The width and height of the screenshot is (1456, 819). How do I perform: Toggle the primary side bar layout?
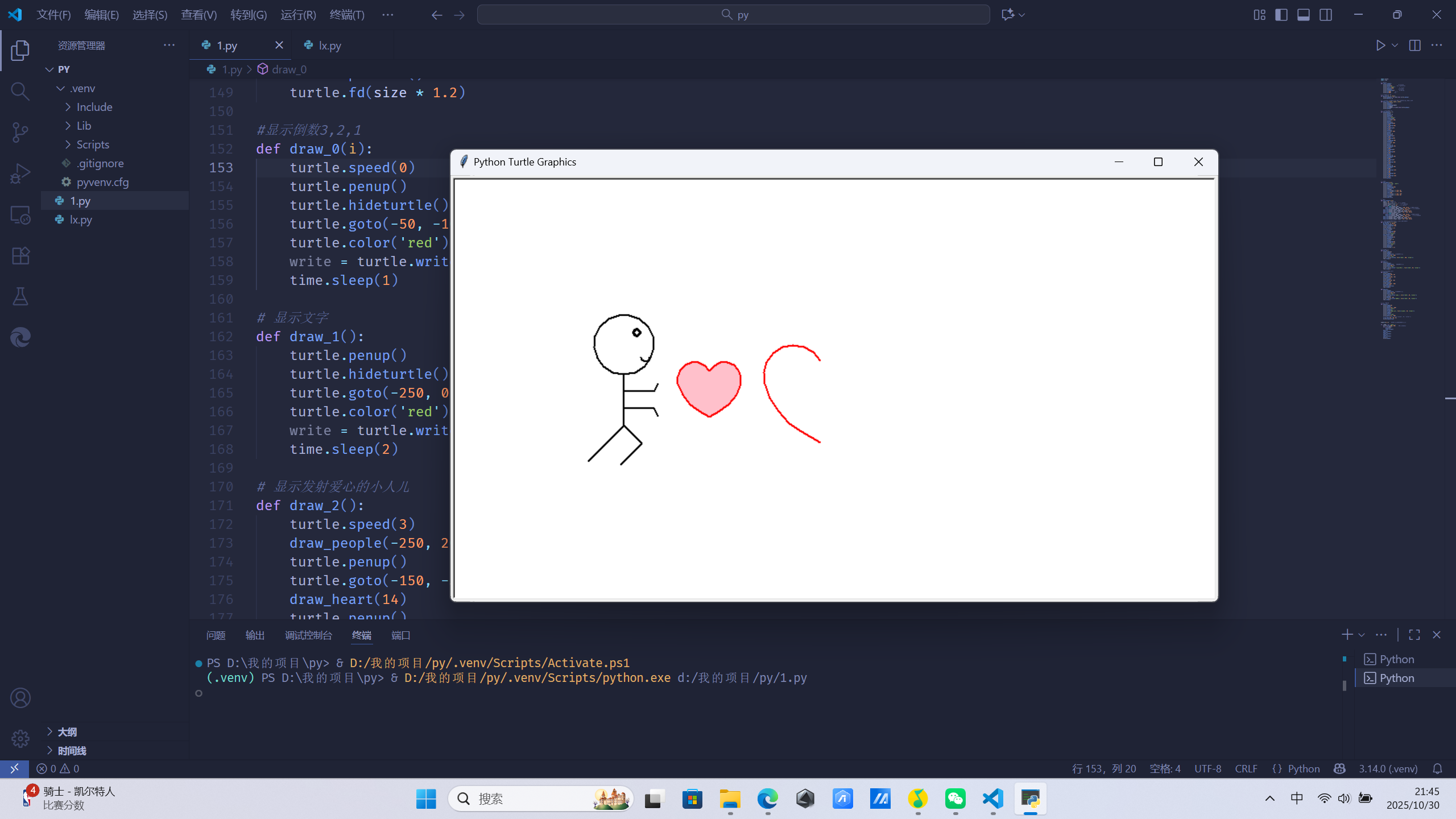pos(1281,15)
